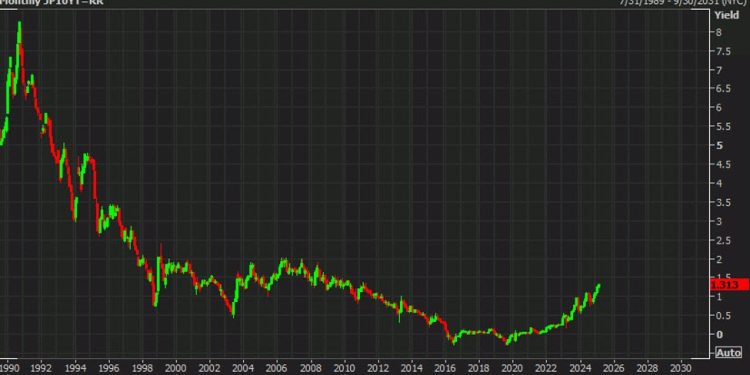Click the 2008 year label

(310, 368)
